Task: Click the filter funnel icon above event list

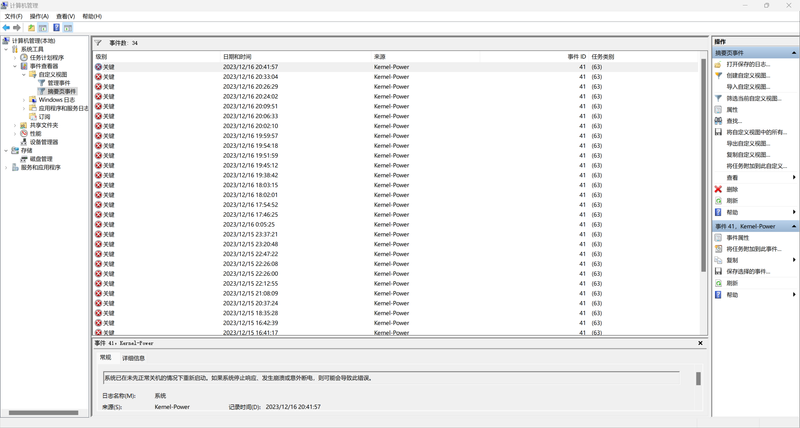Action: pyautogui.click(x=98, y=43)
